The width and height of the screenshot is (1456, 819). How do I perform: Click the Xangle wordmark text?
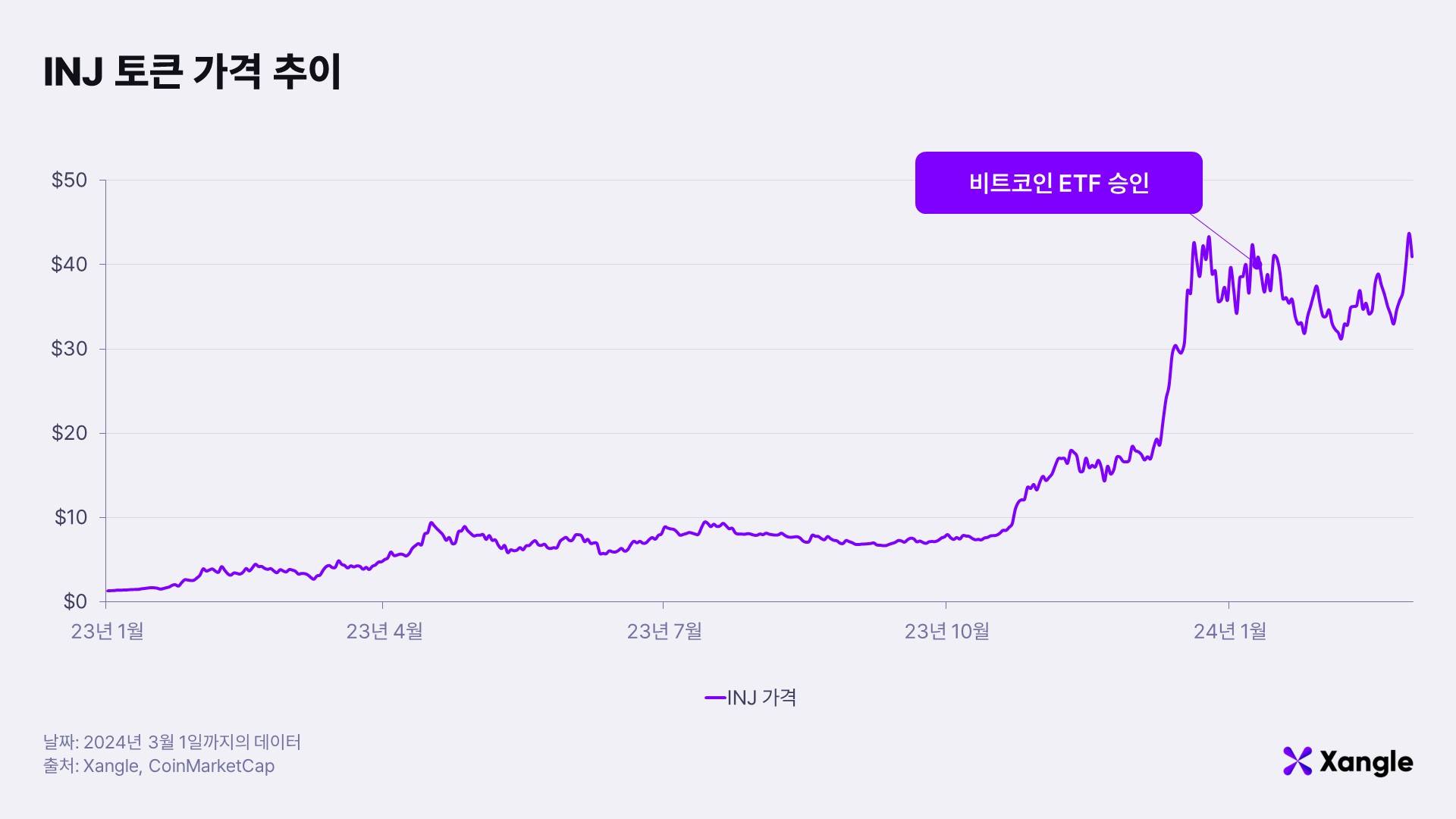click(1367, 762)
